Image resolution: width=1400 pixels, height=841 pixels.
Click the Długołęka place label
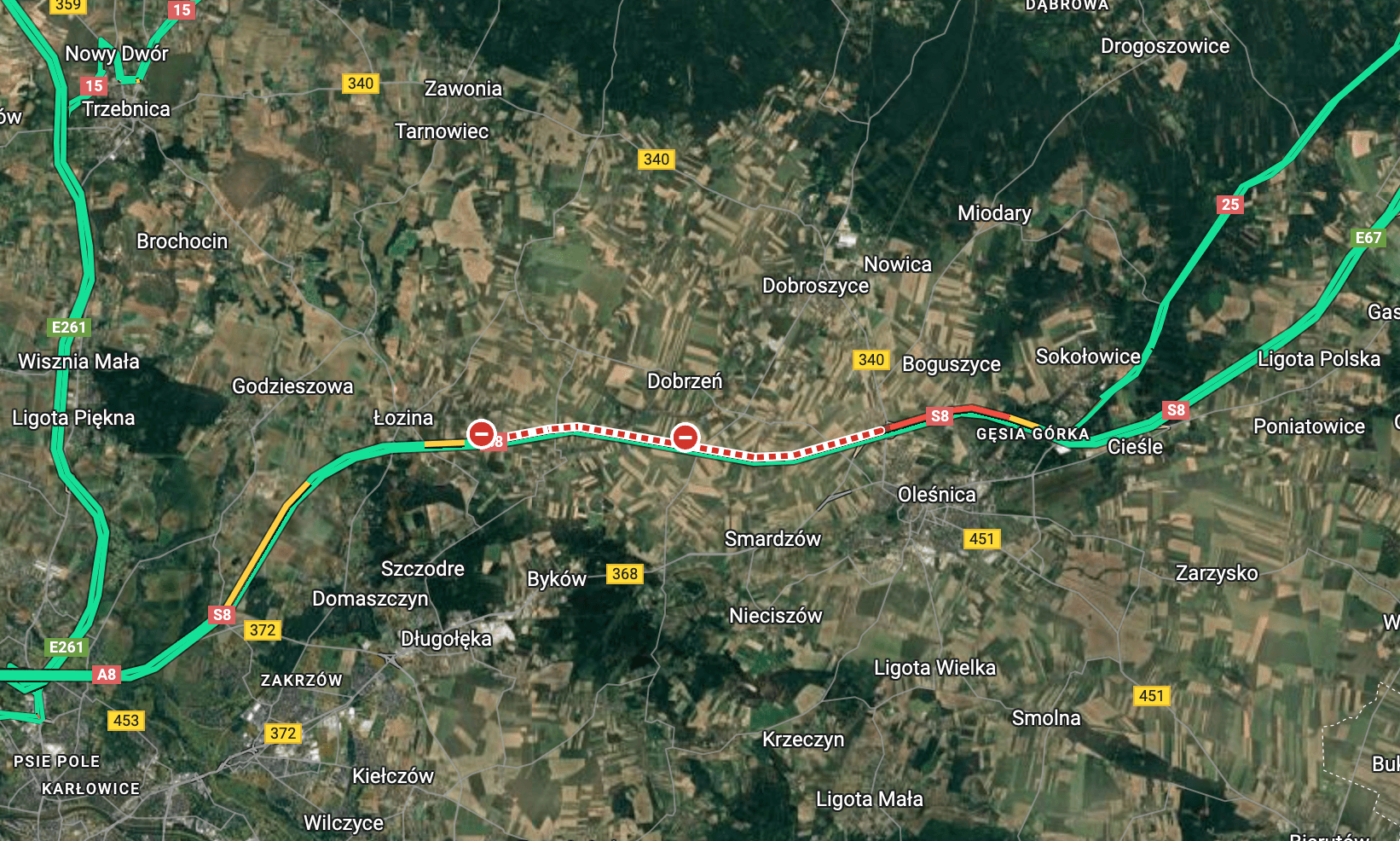[x=446, y=639]
